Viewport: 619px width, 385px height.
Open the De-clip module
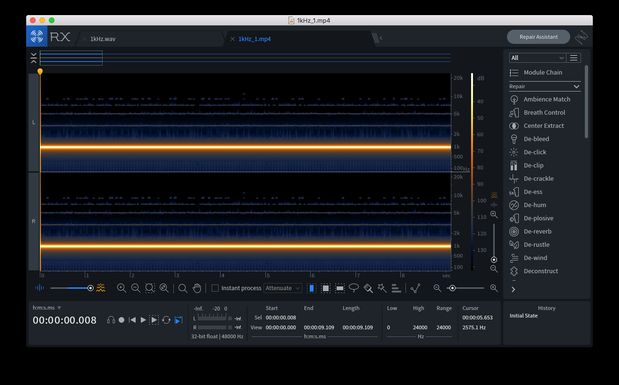(x=527, y=165)
